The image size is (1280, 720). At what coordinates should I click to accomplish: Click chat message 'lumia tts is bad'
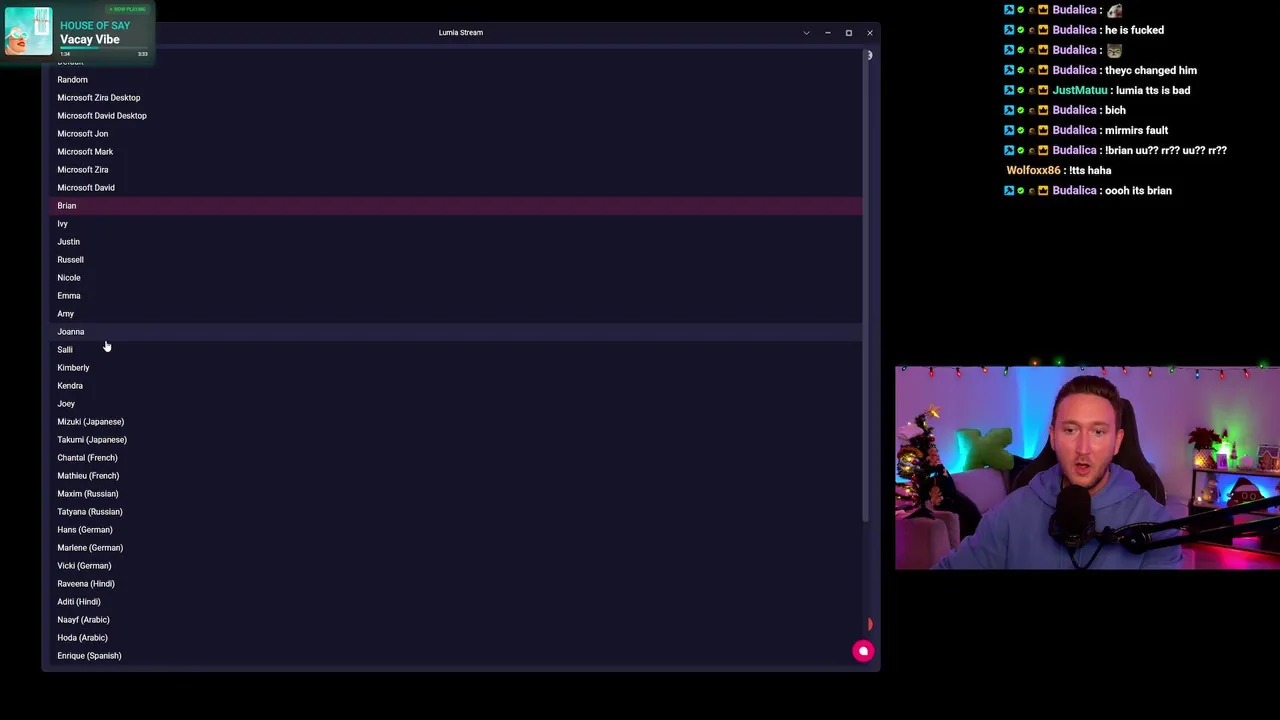tap(1153, 90)
